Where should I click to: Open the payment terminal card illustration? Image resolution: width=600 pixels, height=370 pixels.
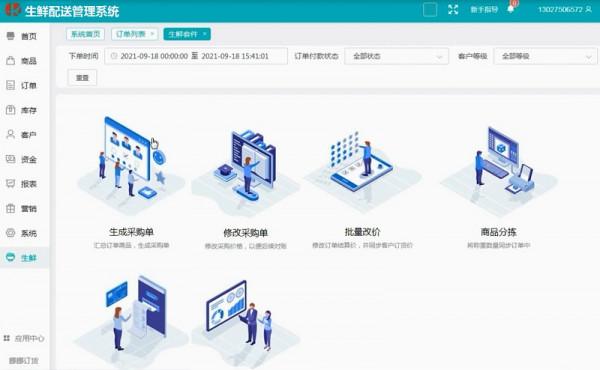tap(131, 321)
